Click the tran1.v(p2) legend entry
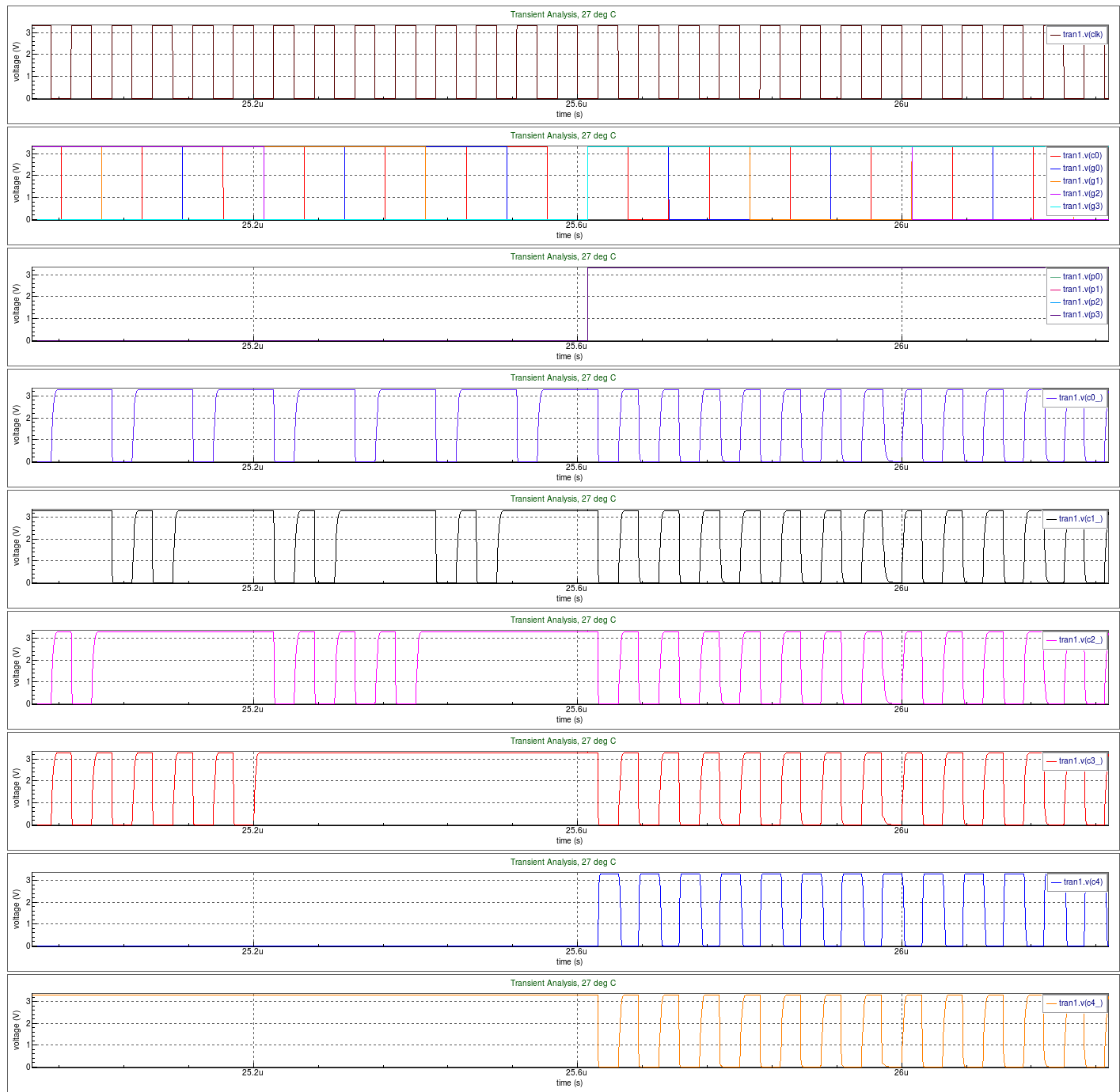Viewport: 1120px width, 1092px height. 1076,302
